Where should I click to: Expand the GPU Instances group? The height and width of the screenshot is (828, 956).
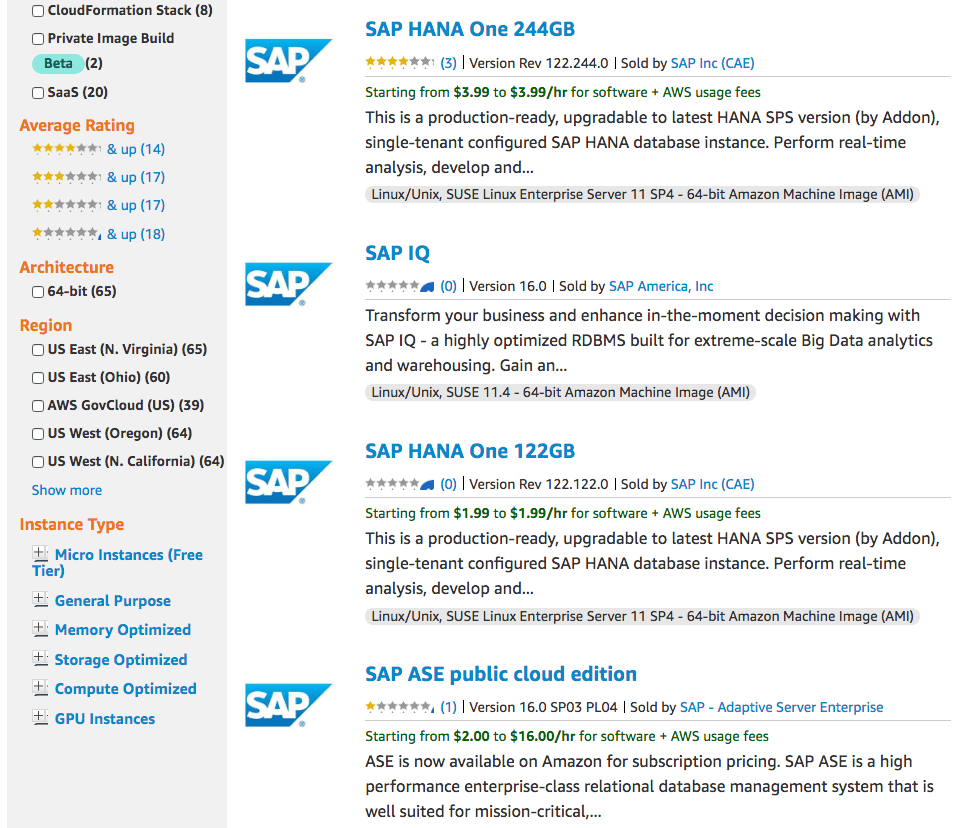click(x=40, y=717)
